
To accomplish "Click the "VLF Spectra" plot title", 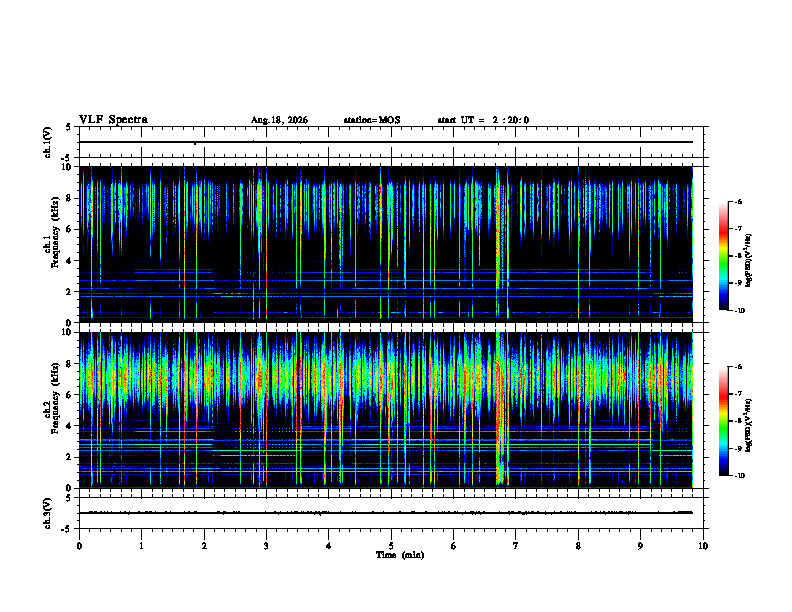I will pos(113,120).
